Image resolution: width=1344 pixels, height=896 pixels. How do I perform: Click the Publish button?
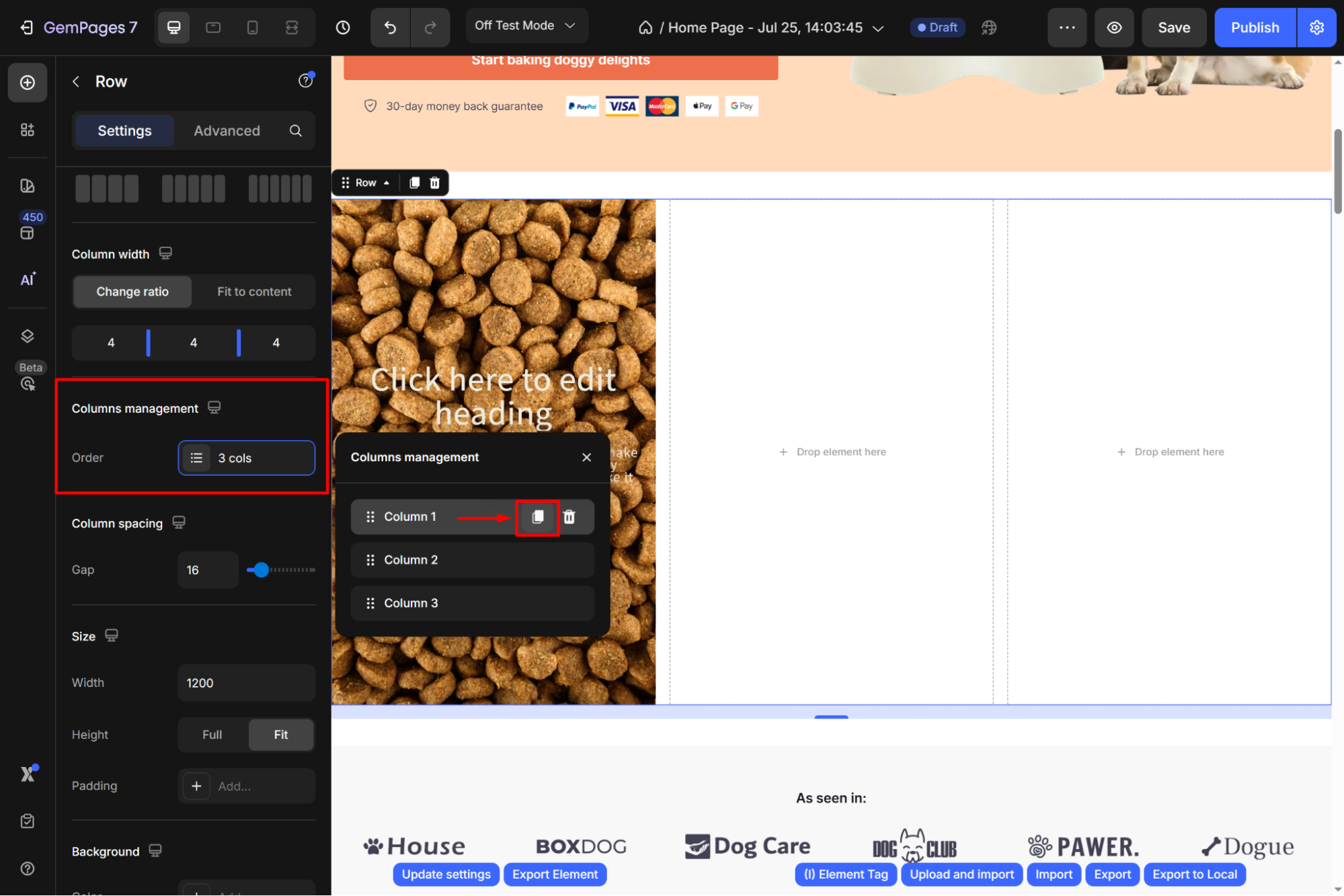(1255, 28)
